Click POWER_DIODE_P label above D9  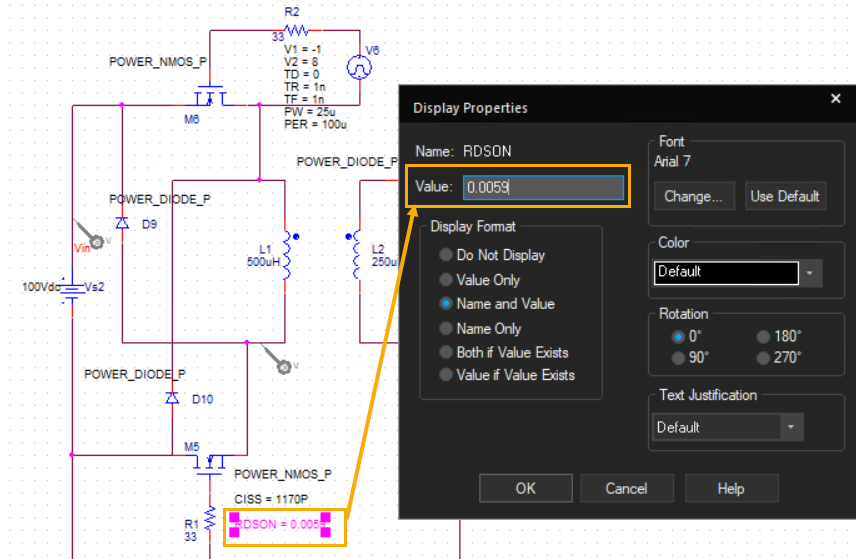pyautogui.click(x=160, y=199)
